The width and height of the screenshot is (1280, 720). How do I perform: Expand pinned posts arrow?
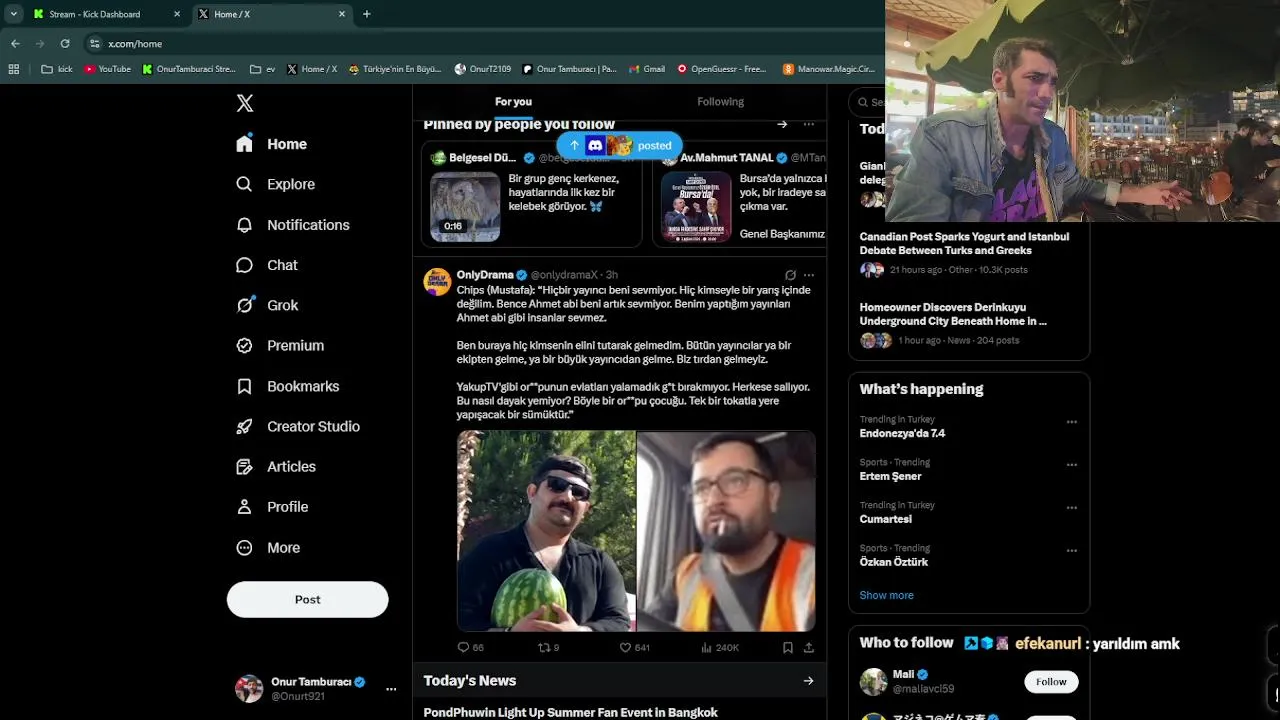point(782,124)
